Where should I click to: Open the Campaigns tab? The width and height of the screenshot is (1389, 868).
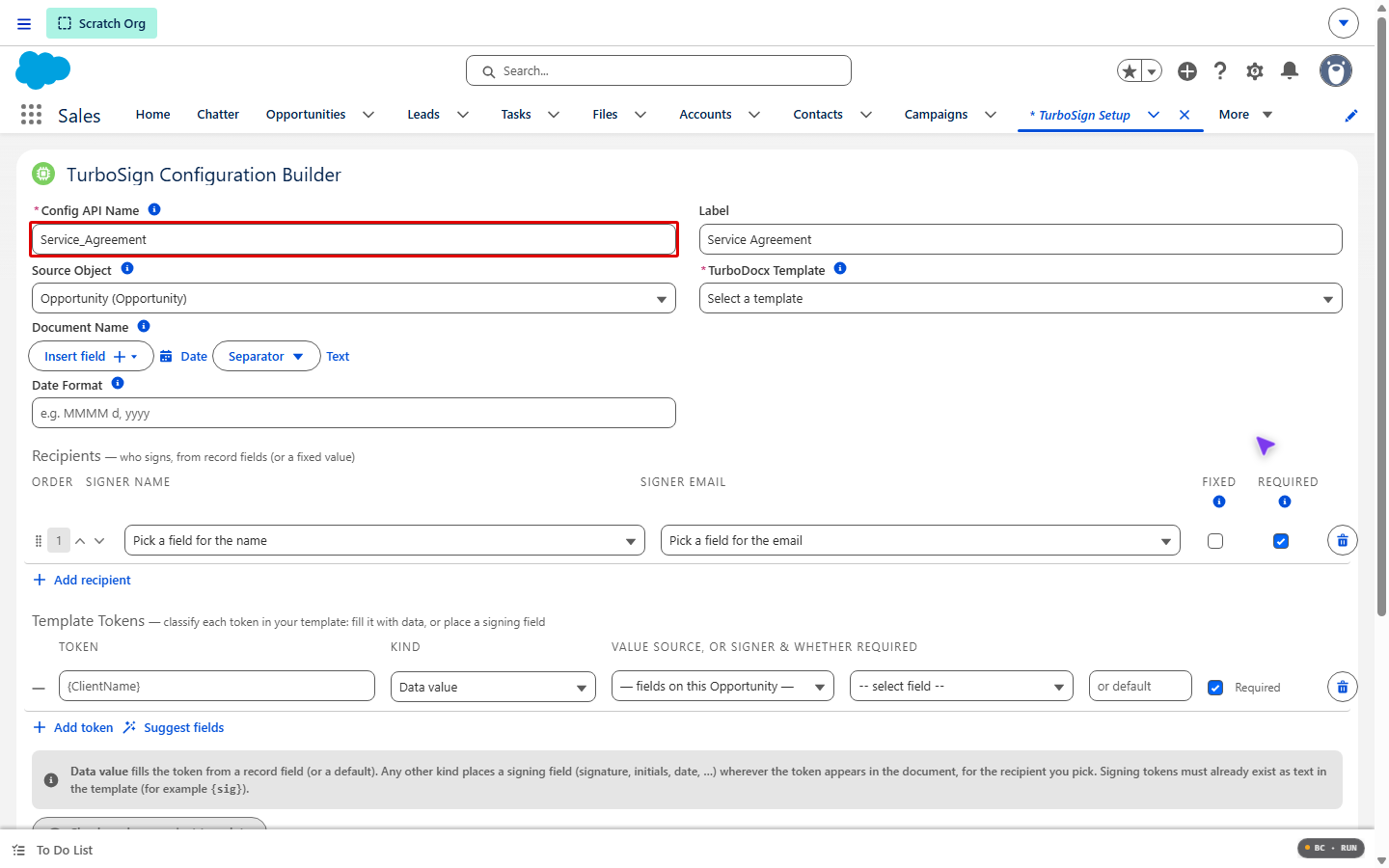pyautogui.click(x=936, y=114)
